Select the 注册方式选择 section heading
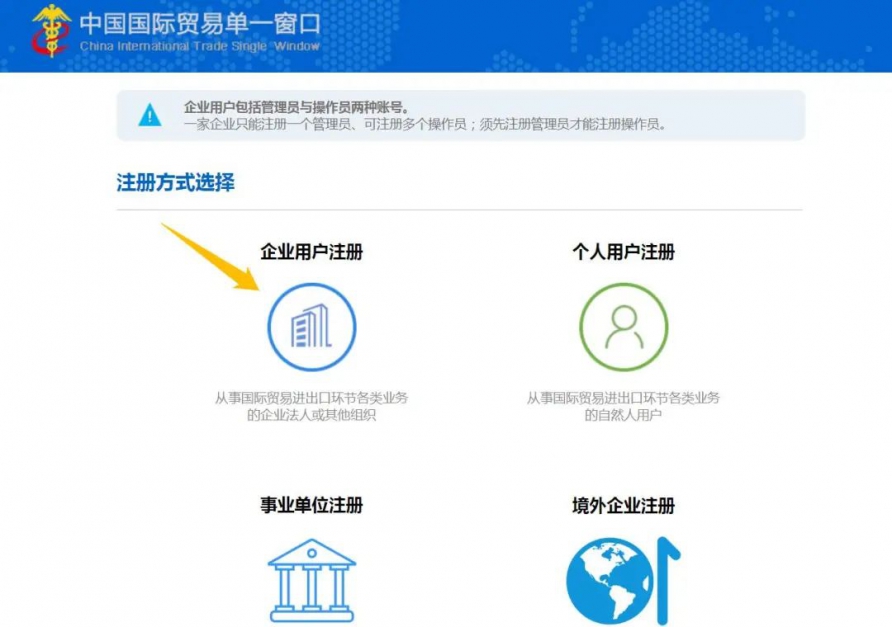The image size is (892, 627). (x=176, y=182)
